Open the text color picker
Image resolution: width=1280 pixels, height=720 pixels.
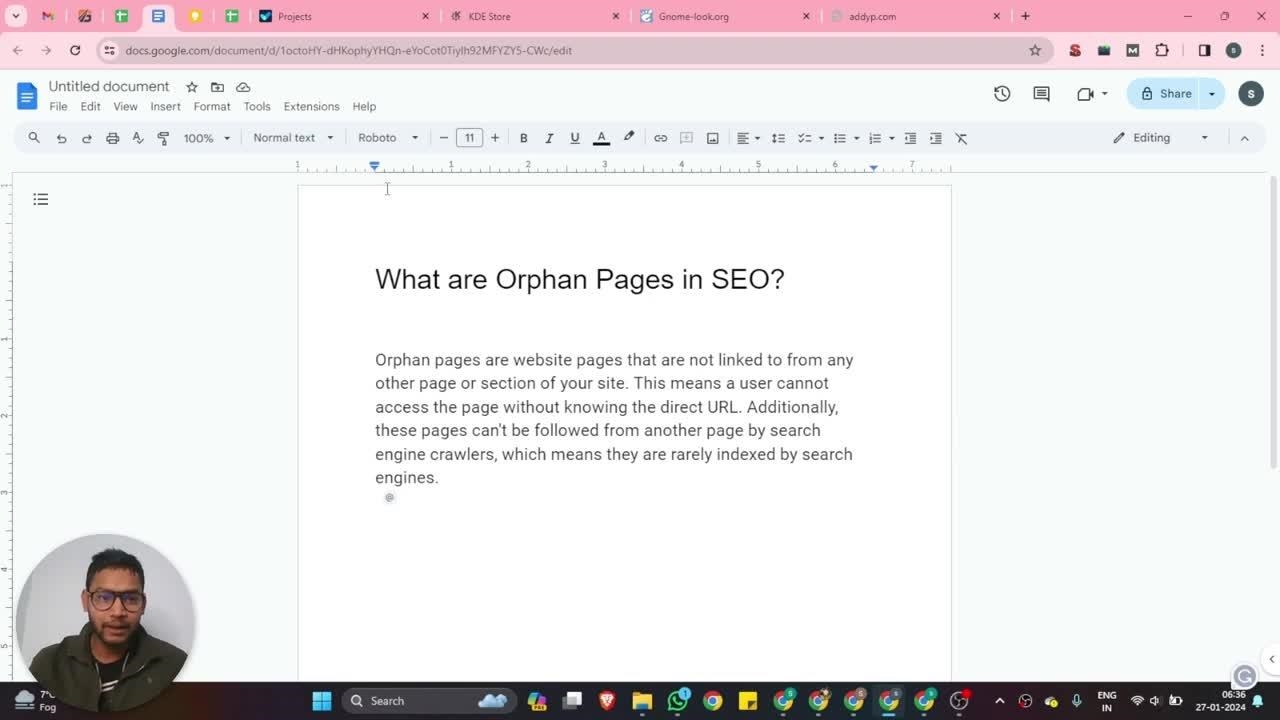pos(601,138)
